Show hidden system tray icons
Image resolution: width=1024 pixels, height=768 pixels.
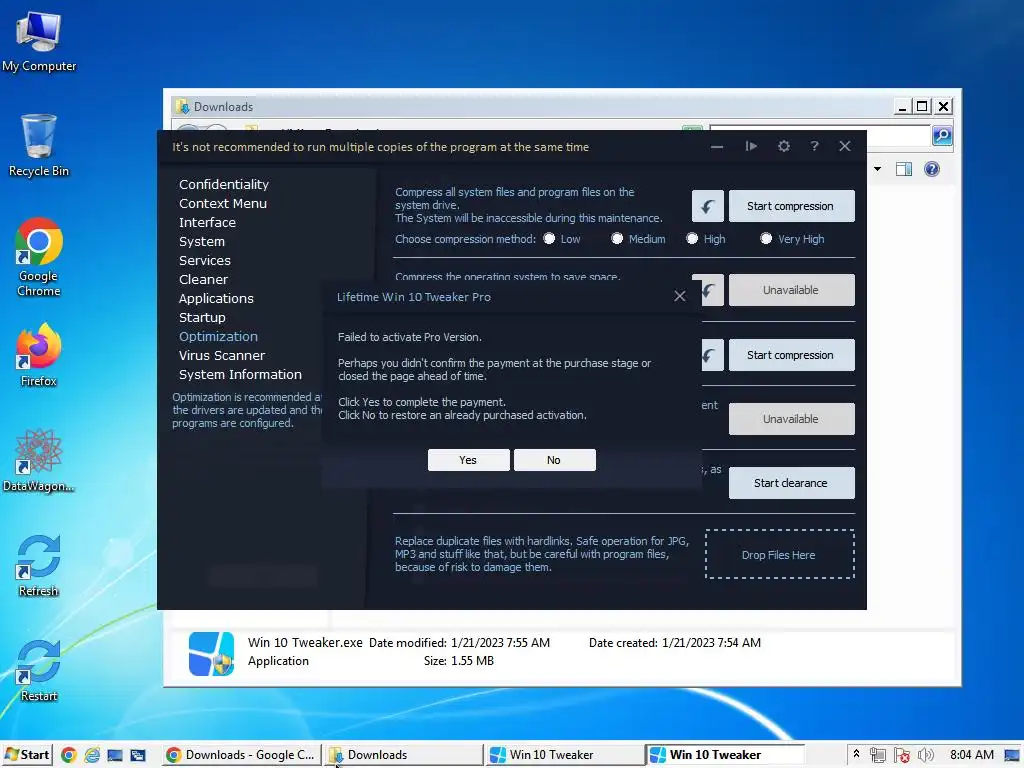[x=856, y=754]
